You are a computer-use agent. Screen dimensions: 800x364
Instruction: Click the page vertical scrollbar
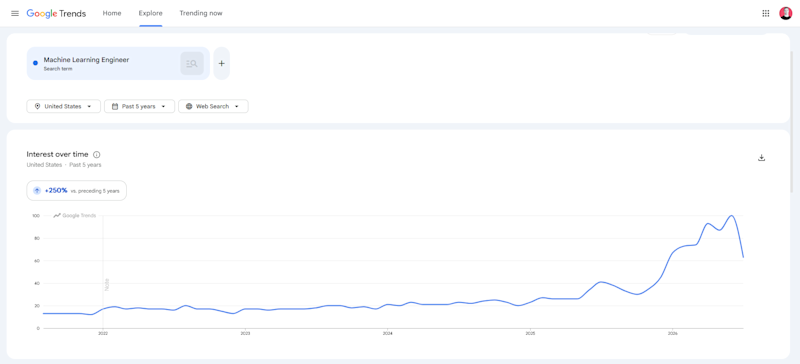pos(793,113)
